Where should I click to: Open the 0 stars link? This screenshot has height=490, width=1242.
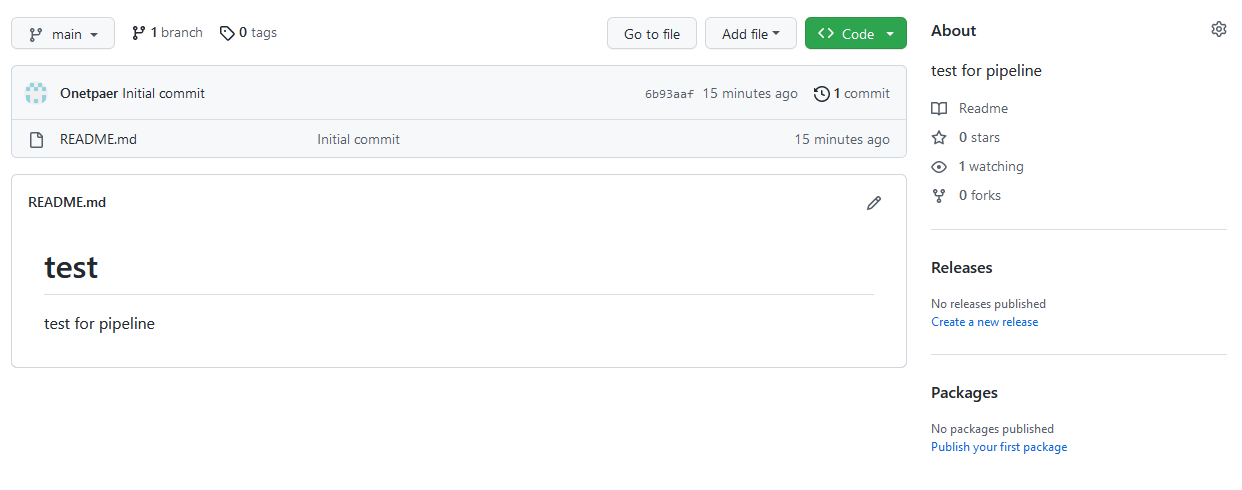coord(966,137)
